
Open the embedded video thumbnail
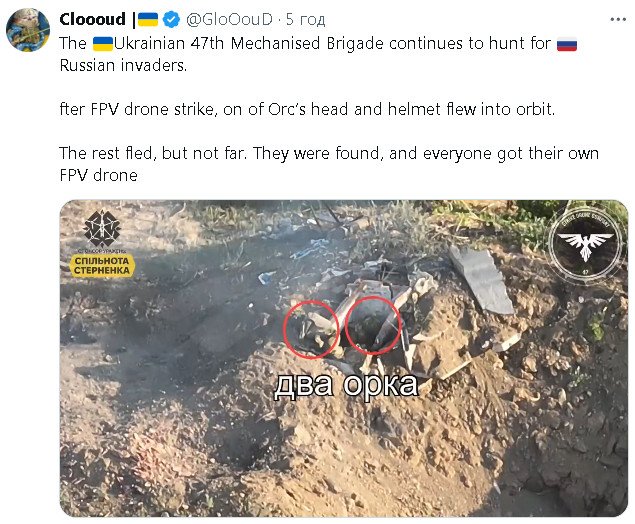coord(344,358)
